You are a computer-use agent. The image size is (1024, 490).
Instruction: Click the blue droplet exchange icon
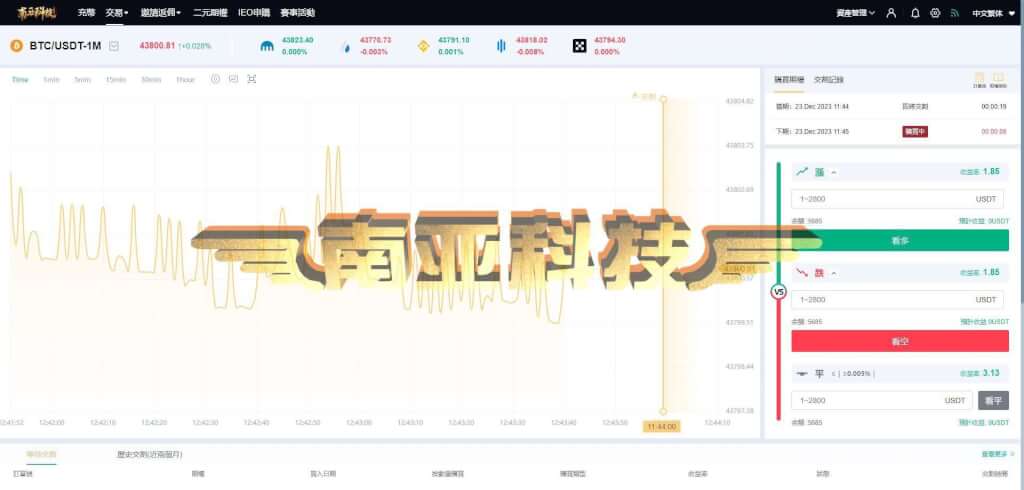tap(345, 46)
